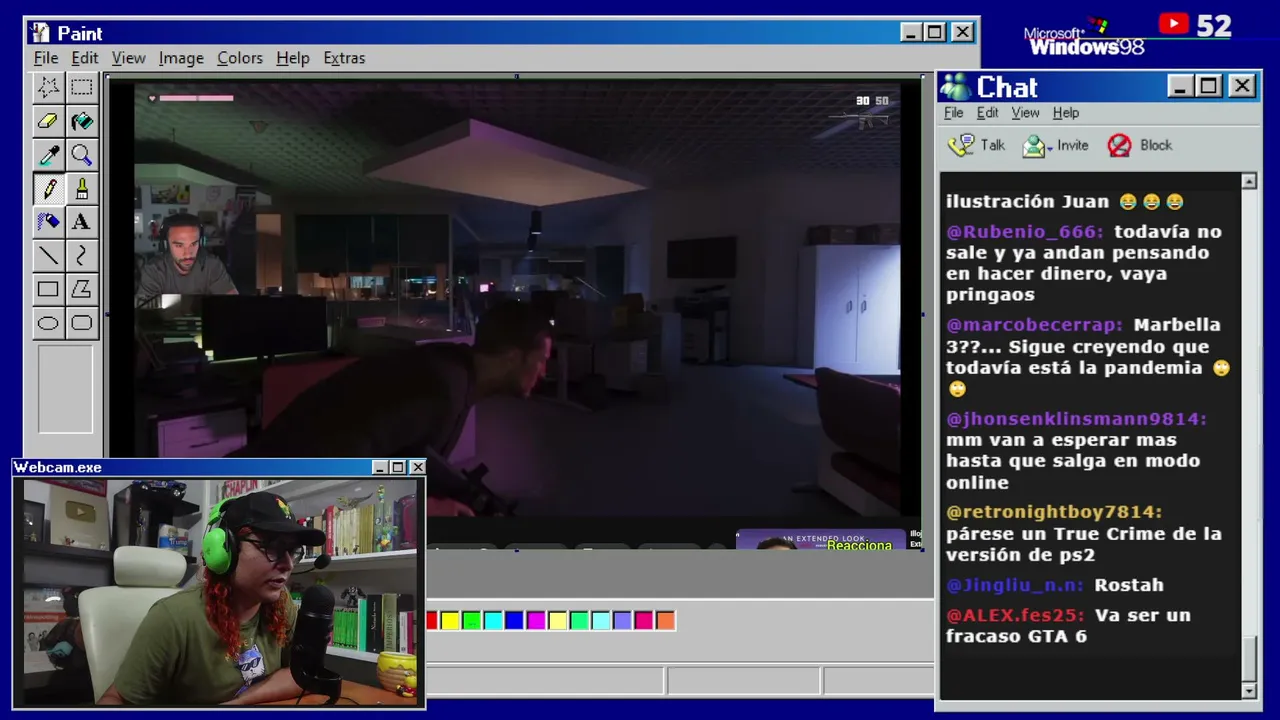
Task: Click the chat scrollbar down arrow
Action: click(x=1249, y=691)
